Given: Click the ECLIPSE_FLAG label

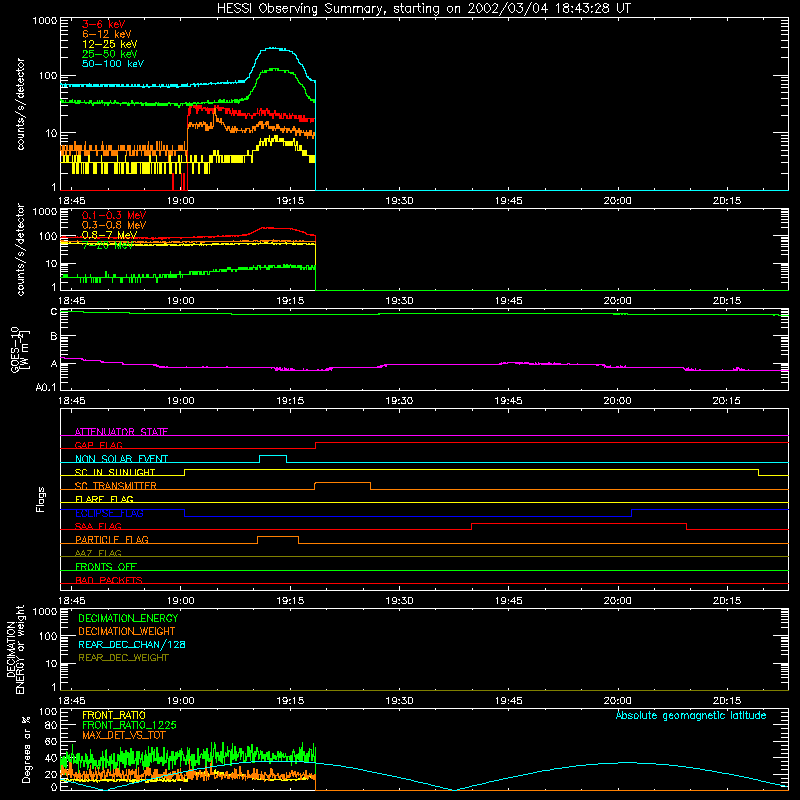Looking at the screenshot, I should [x=109, y=513].
